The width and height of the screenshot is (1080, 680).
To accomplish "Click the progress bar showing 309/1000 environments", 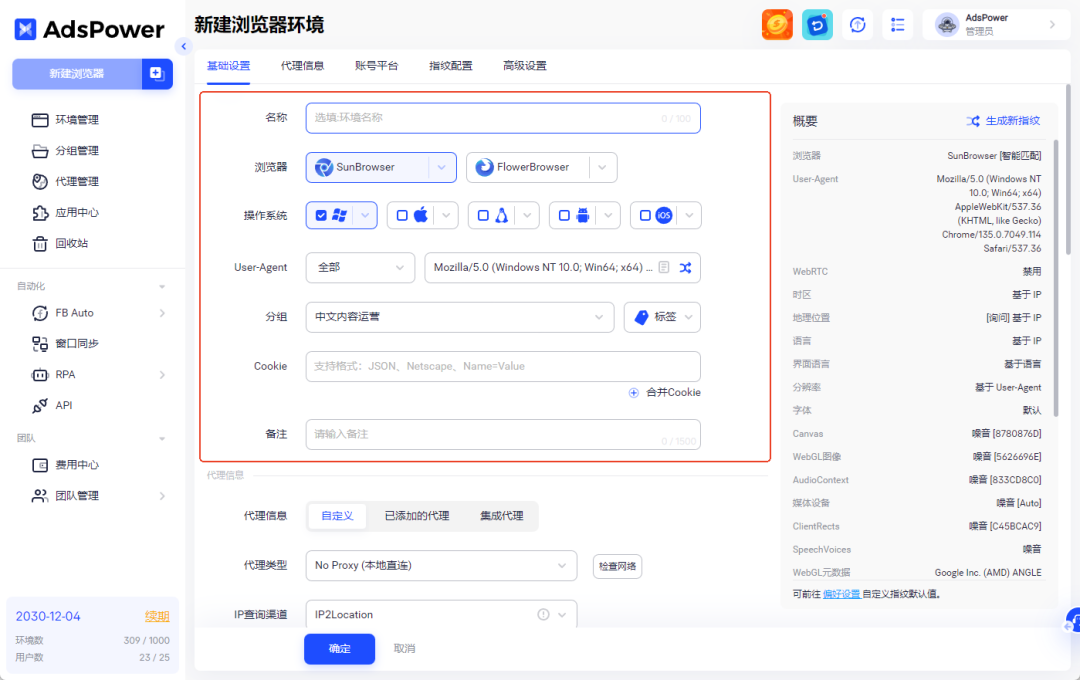I will click(92, 642).
